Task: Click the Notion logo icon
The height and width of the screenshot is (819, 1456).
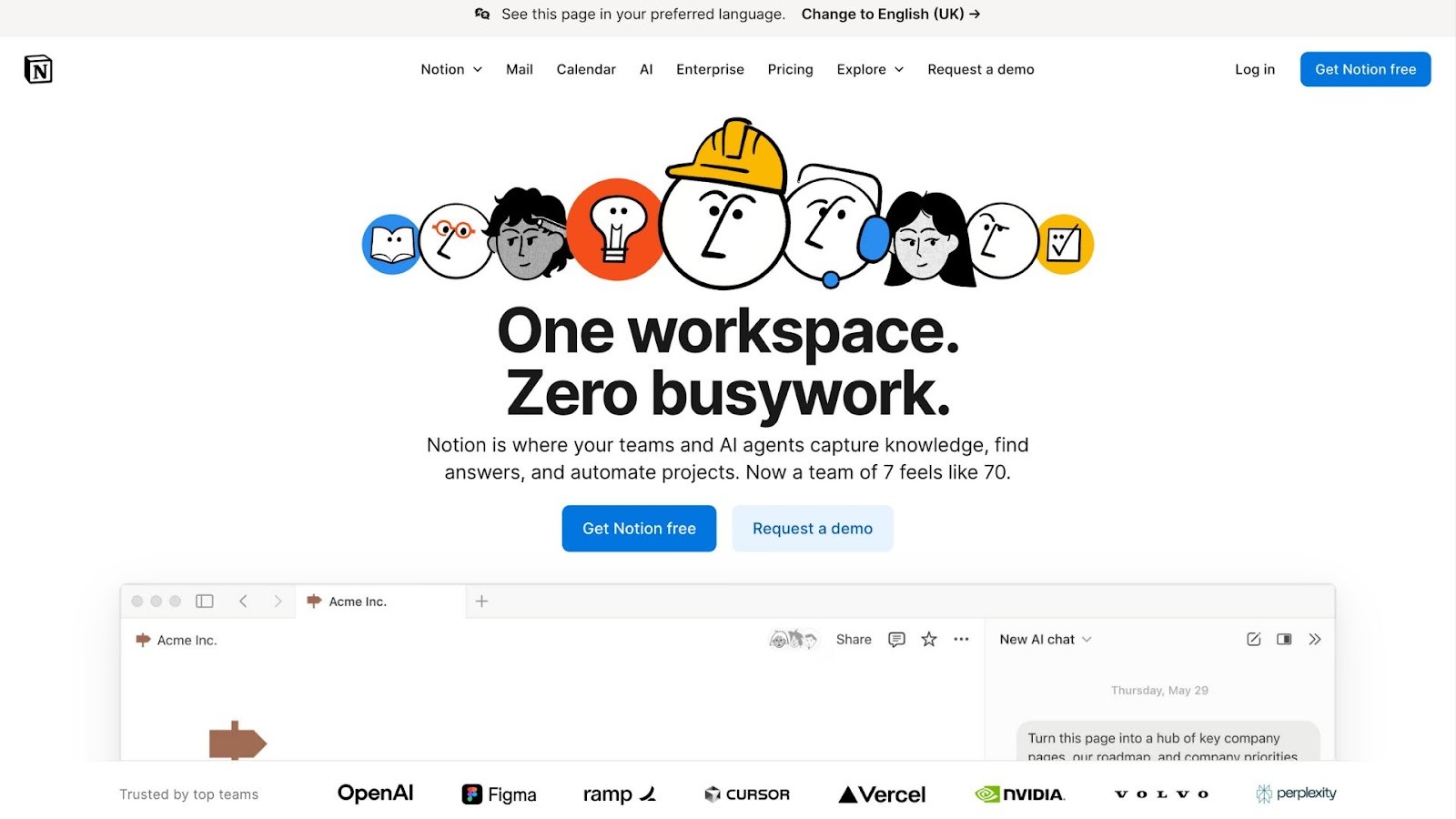Action: tap(38, 68)
